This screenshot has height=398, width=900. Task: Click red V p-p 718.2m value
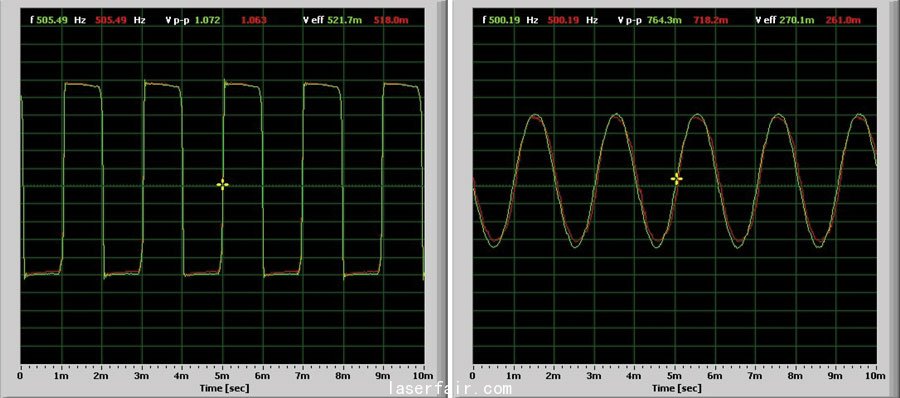711,20
